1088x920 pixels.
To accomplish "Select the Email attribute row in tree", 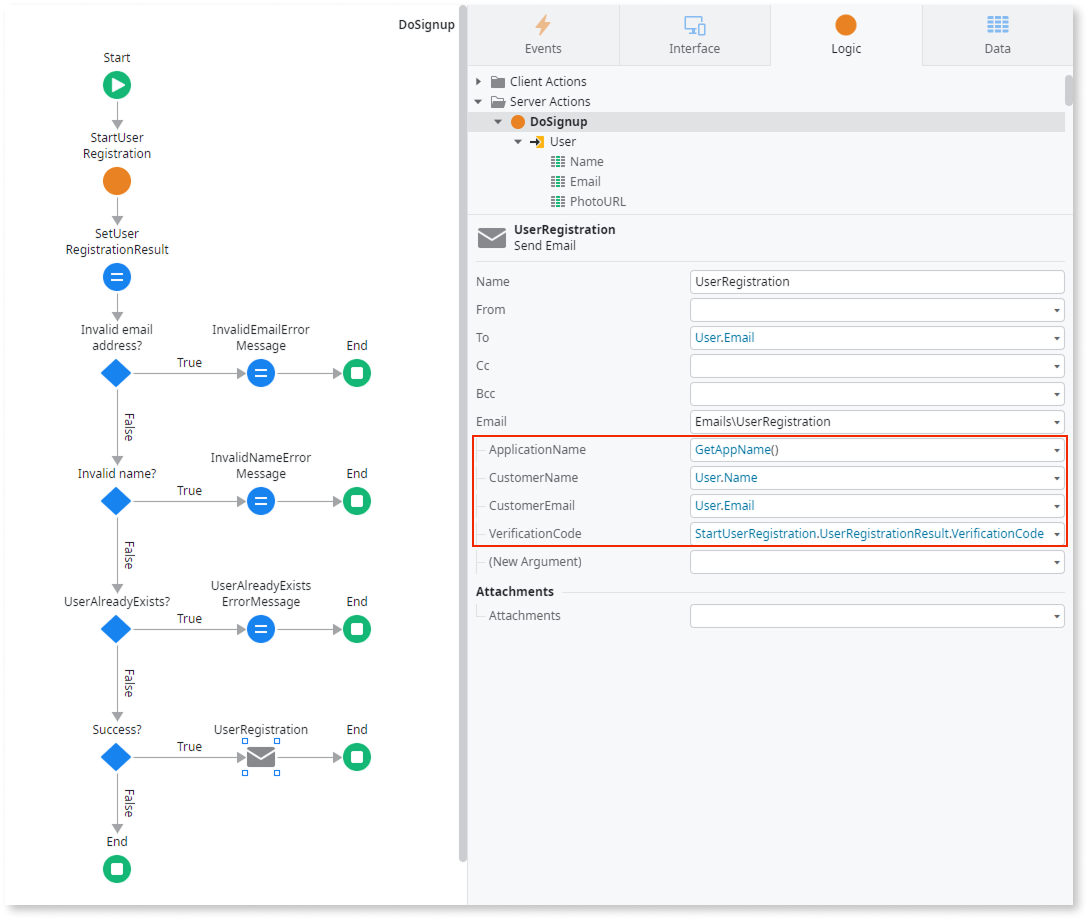I will (x=766, y=182).
